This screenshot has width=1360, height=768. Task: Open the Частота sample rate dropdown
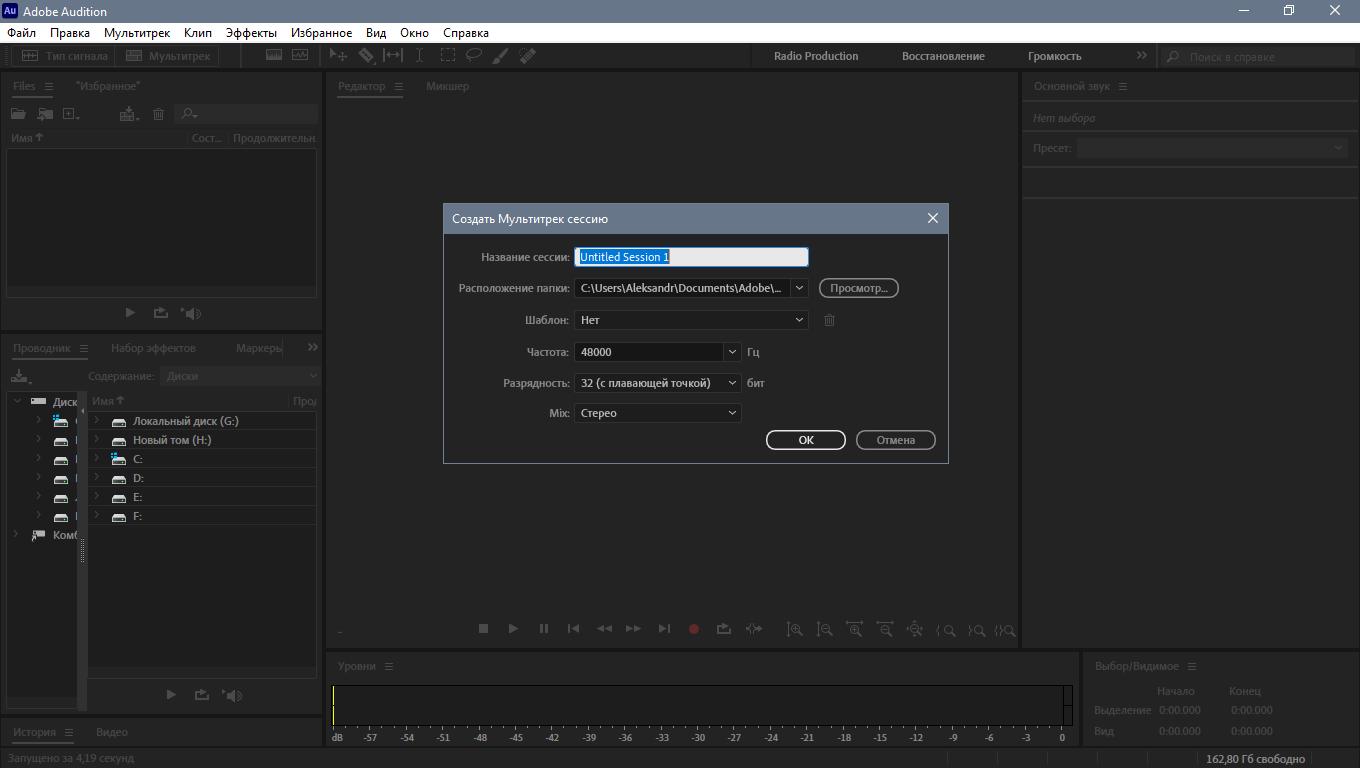pyautogui.click(x=732, y=352)
